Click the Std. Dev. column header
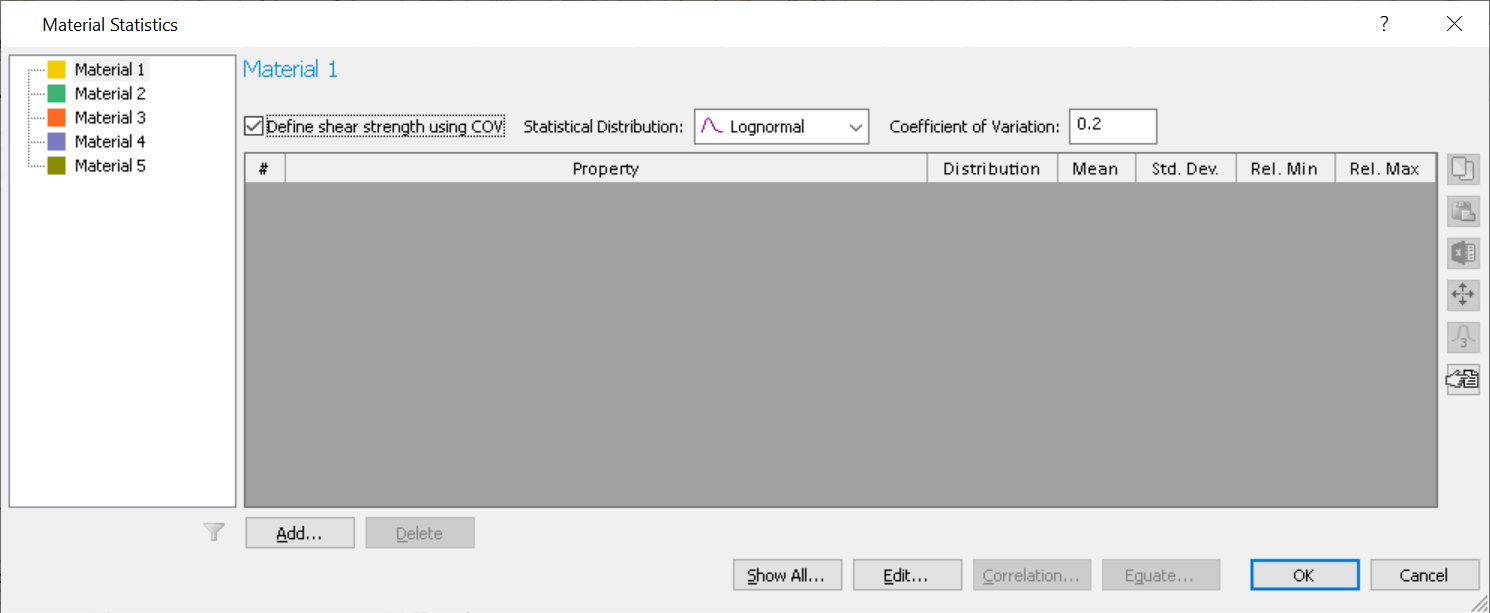This screenshot has height=613, width=1490. tap(1185, 169)
